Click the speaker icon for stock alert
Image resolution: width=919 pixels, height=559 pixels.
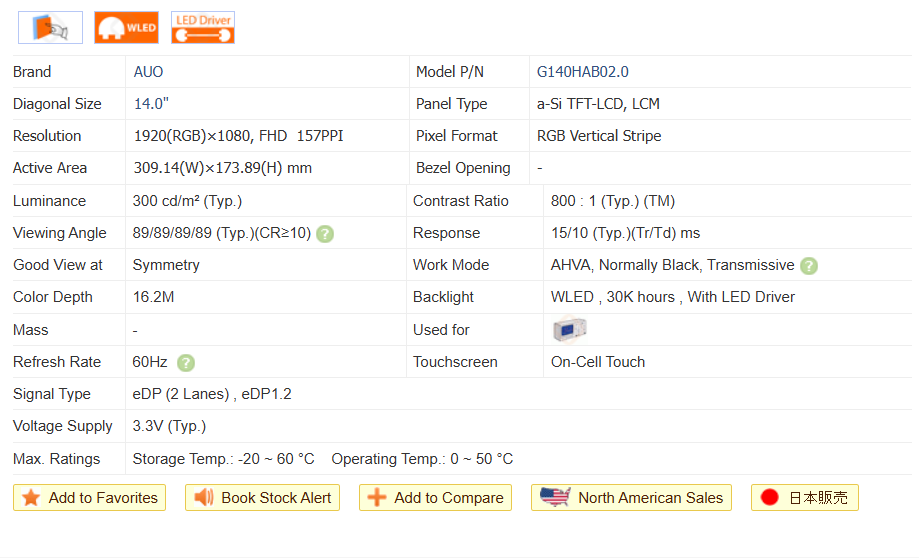(204, 498)
